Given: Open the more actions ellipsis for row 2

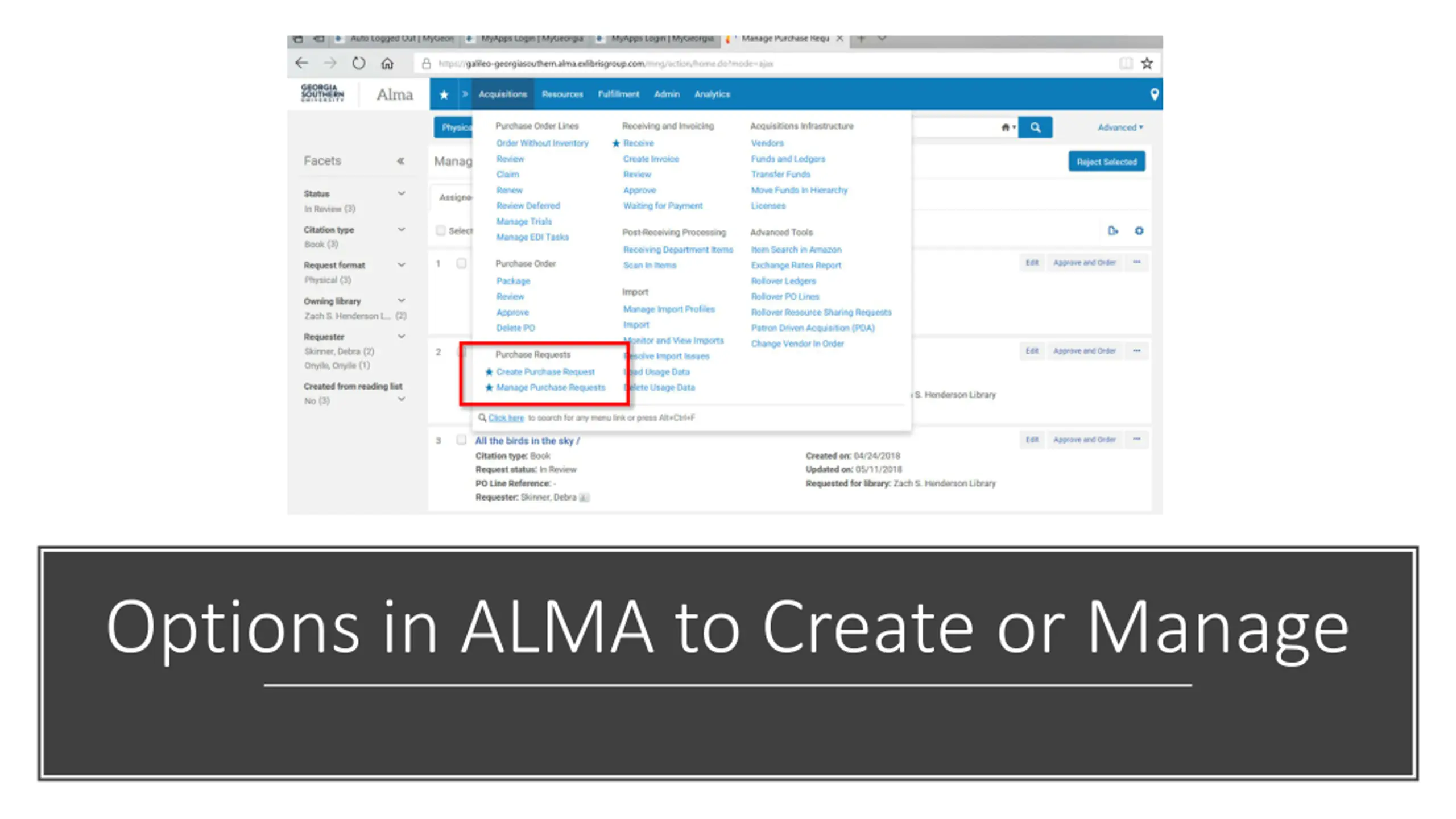Looking at the screenshot, I should pos(1136,351).
